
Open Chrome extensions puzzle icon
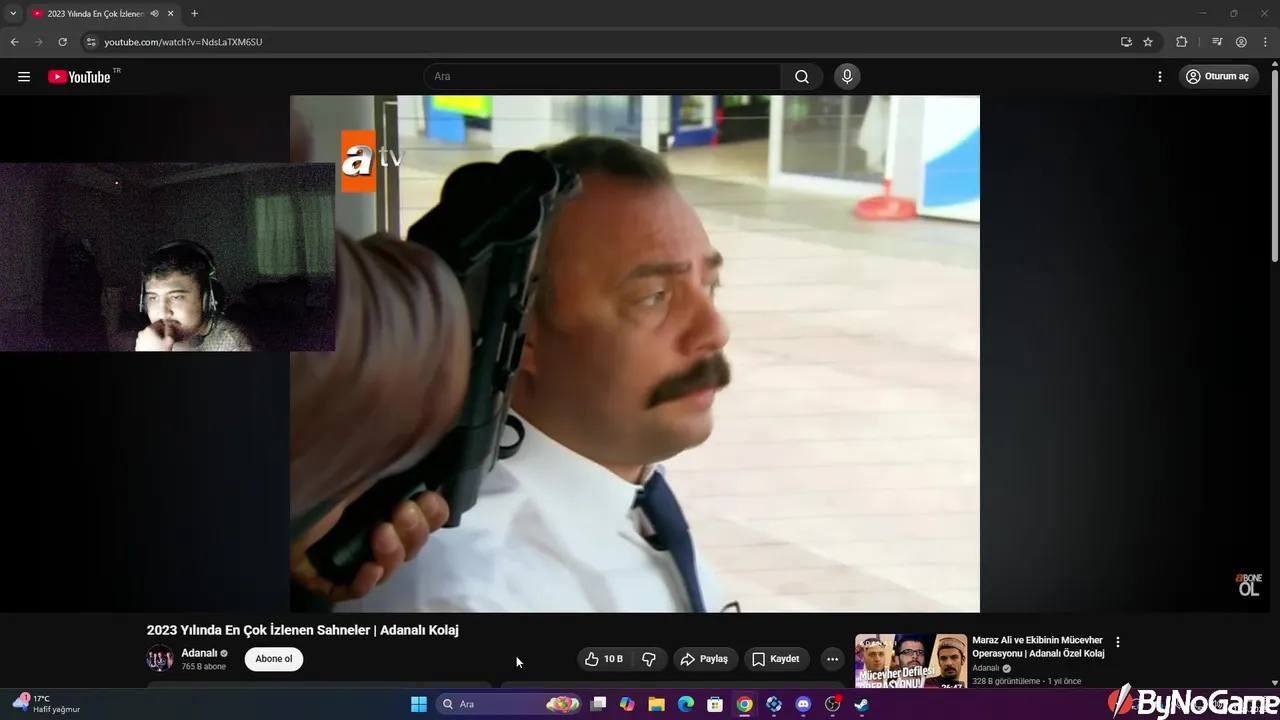(1182, 42)
